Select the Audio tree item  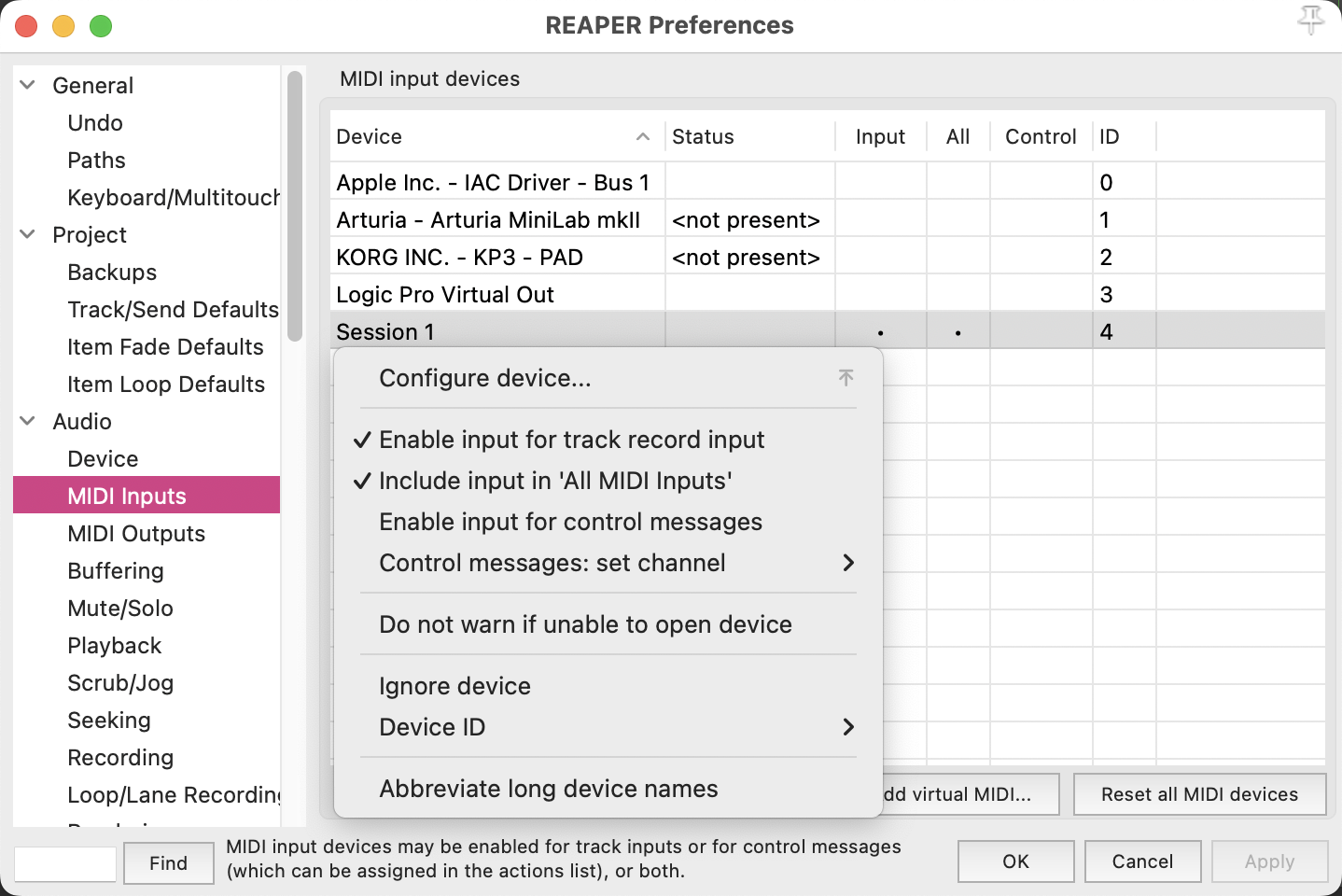coord(82,421)
